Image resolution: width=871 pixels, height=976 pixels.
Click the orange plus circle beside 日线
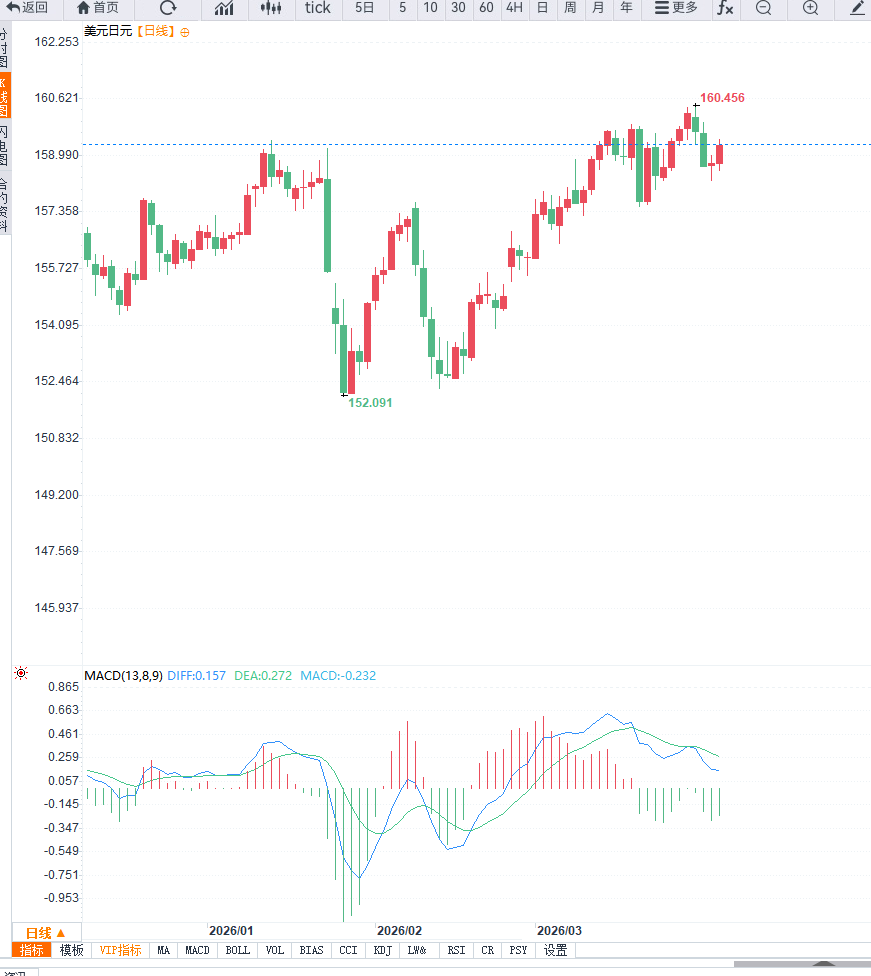pyautogui.click(x=185, y=32)
